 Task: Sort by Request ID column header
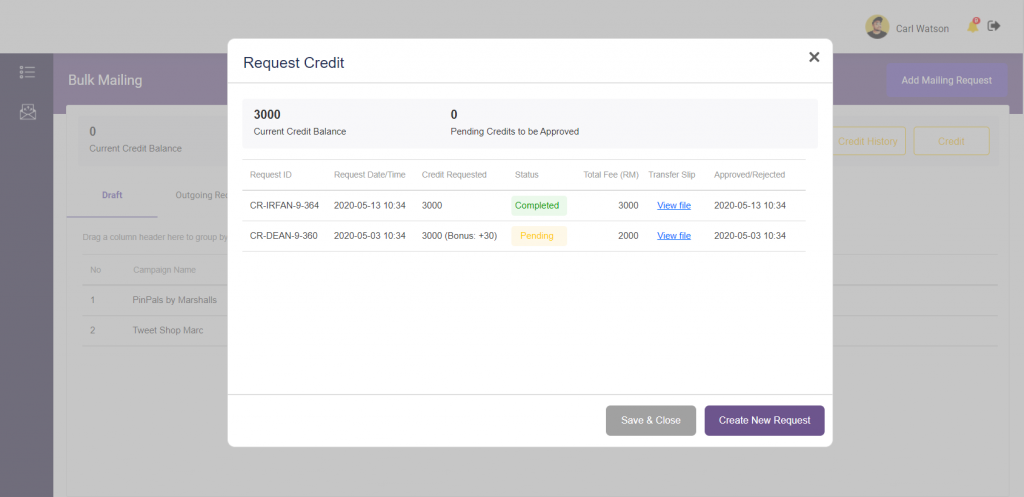pyautogui.click(x=271, y=175)
